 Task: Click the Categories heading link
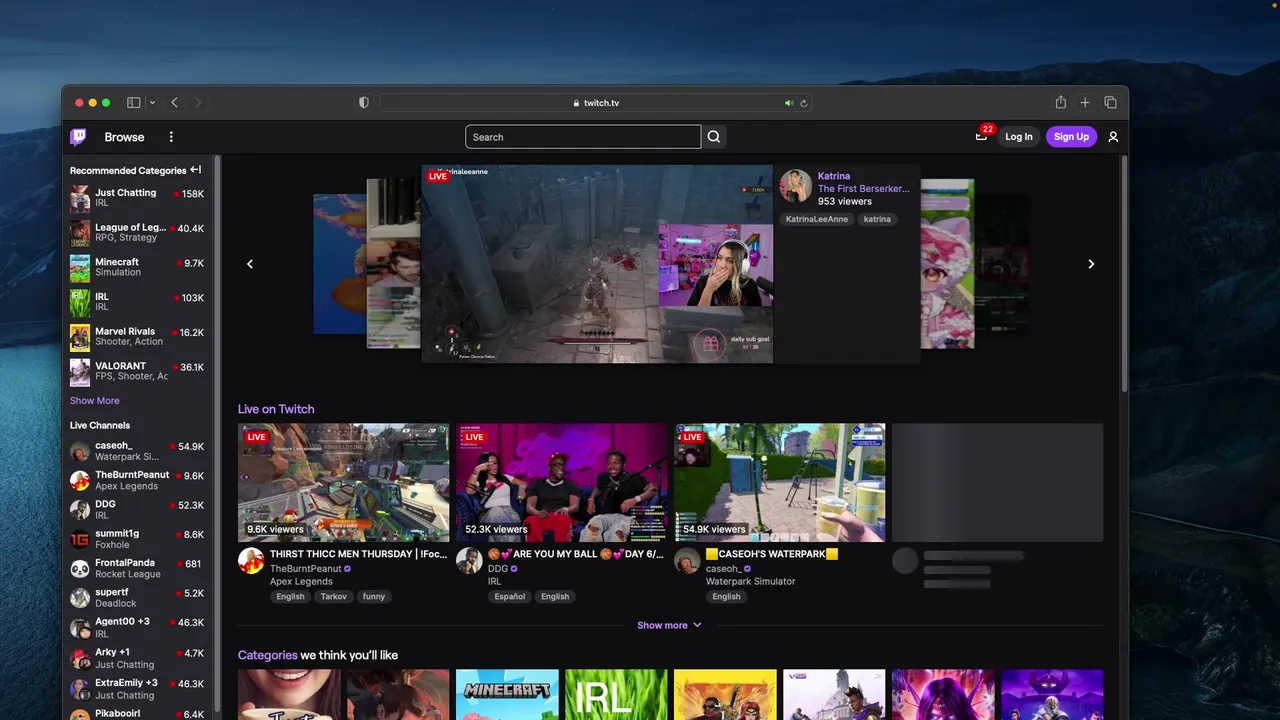point(267,655)
